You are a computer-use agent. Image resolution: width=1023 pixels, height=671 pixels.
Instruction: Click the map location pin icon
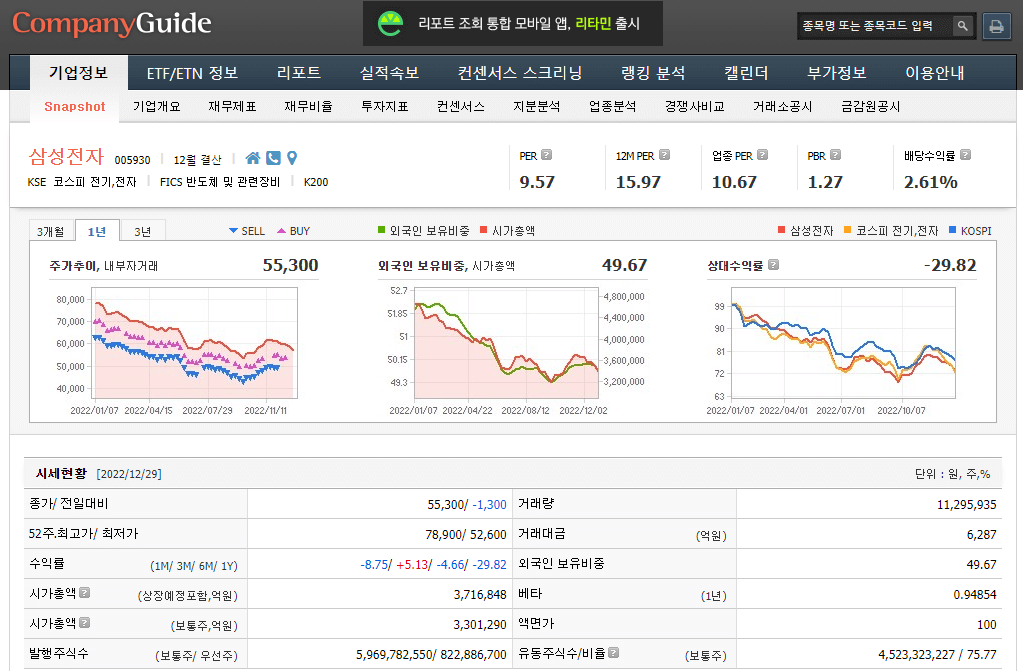tap(292, 158)
